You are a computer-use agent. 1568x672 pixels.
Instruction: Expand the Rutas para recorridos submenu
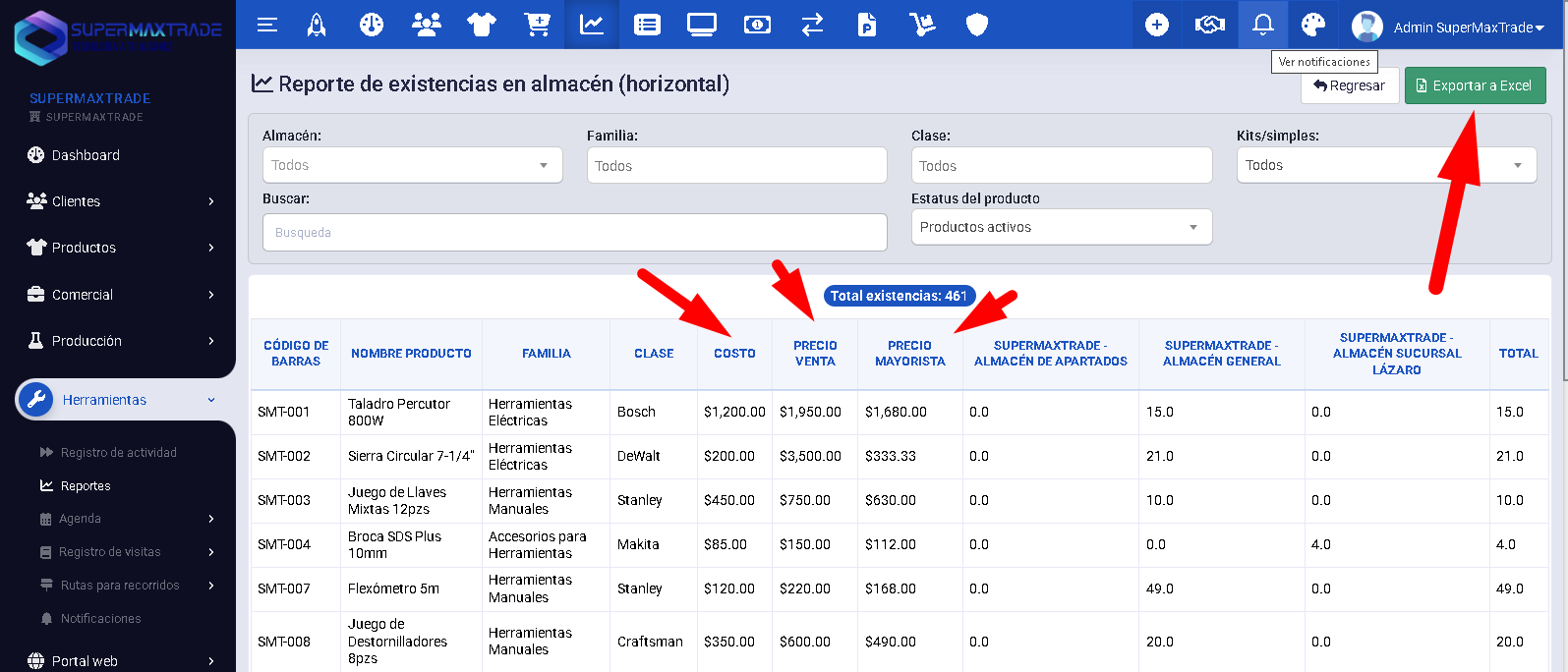tap(126, 586)
